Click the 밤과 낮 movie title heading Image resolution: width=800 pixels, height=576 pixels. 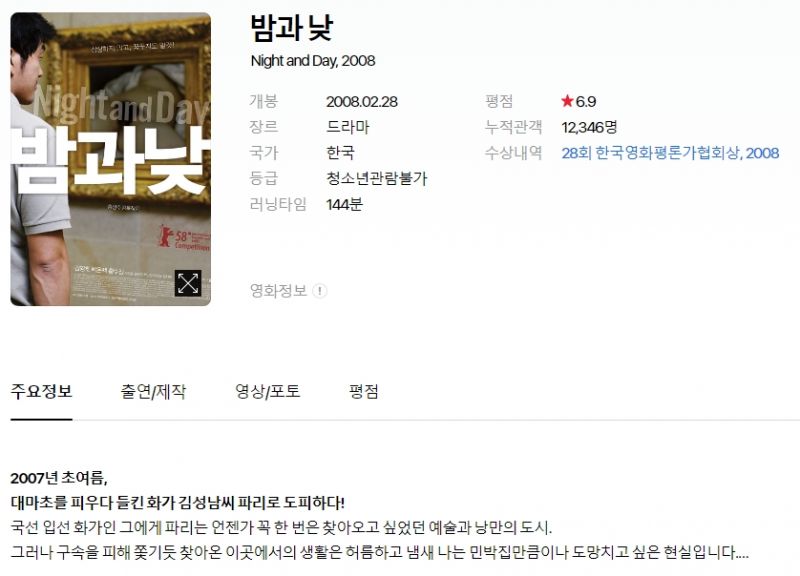(292, 28)
